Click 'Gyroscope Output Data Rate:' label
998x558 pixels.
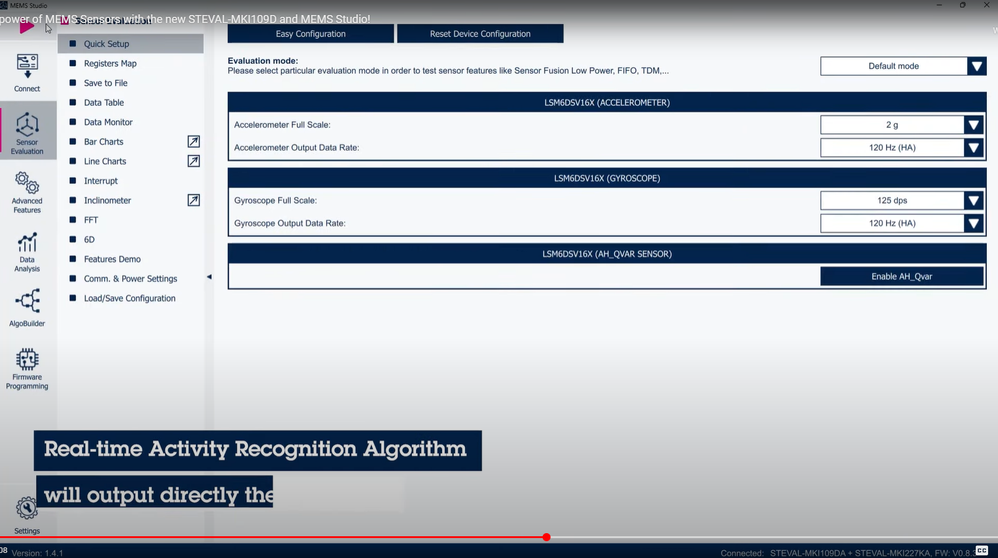[x=290, y=223]
